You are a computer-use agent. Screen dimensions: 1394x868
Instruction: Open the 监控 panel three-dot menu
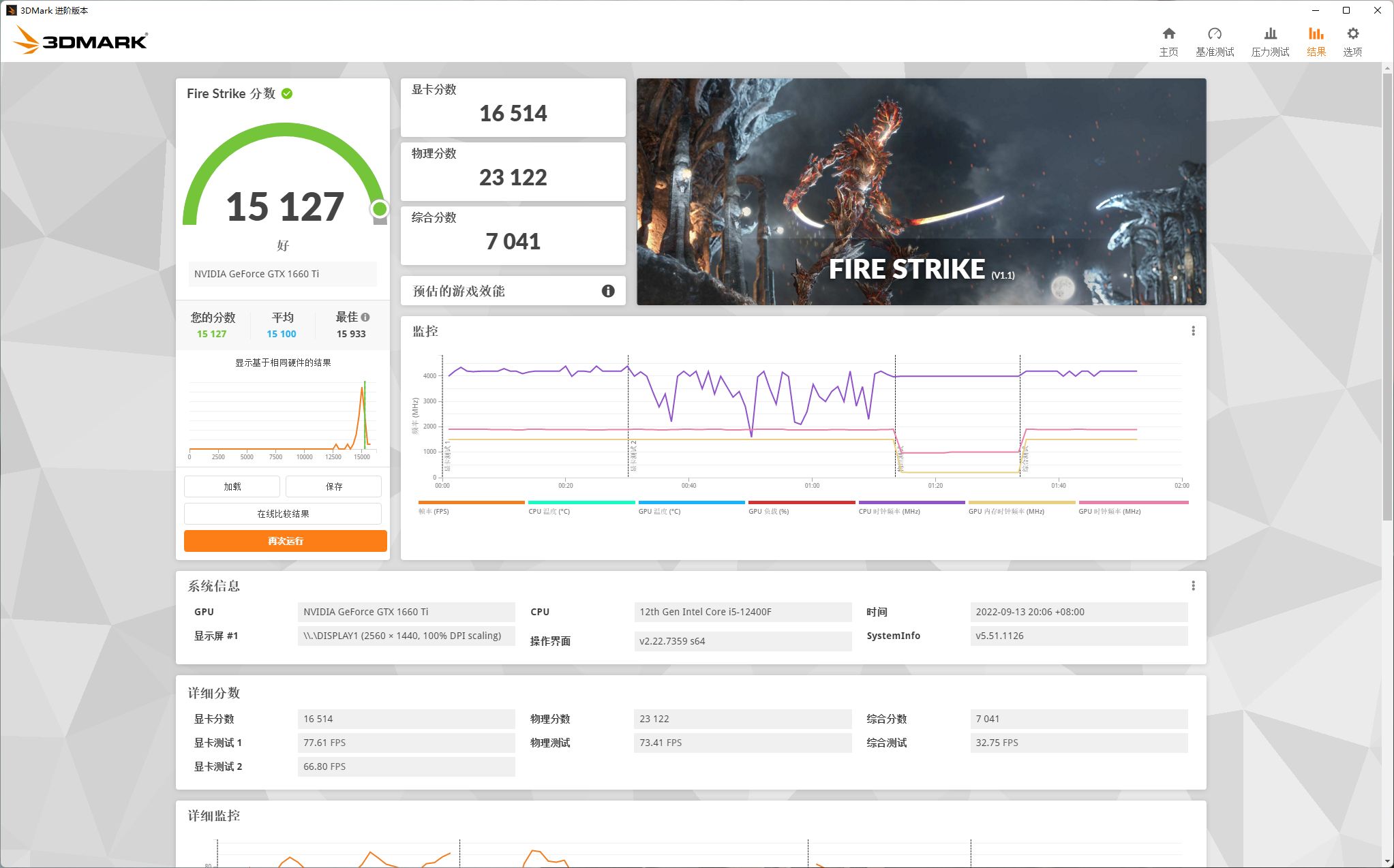[x=1193, y=331]
